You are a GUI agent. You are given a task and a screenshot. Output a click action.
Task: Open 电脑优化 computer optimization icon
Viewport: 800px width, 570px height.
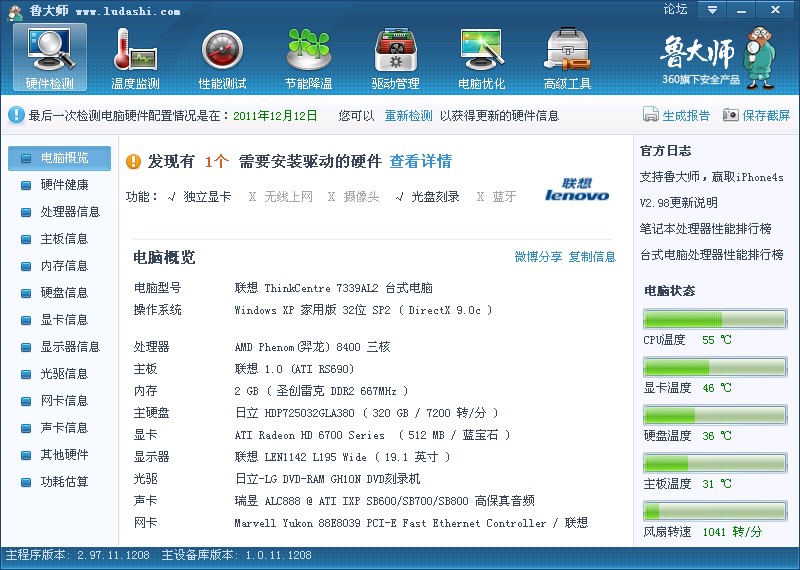pos(481,57)
